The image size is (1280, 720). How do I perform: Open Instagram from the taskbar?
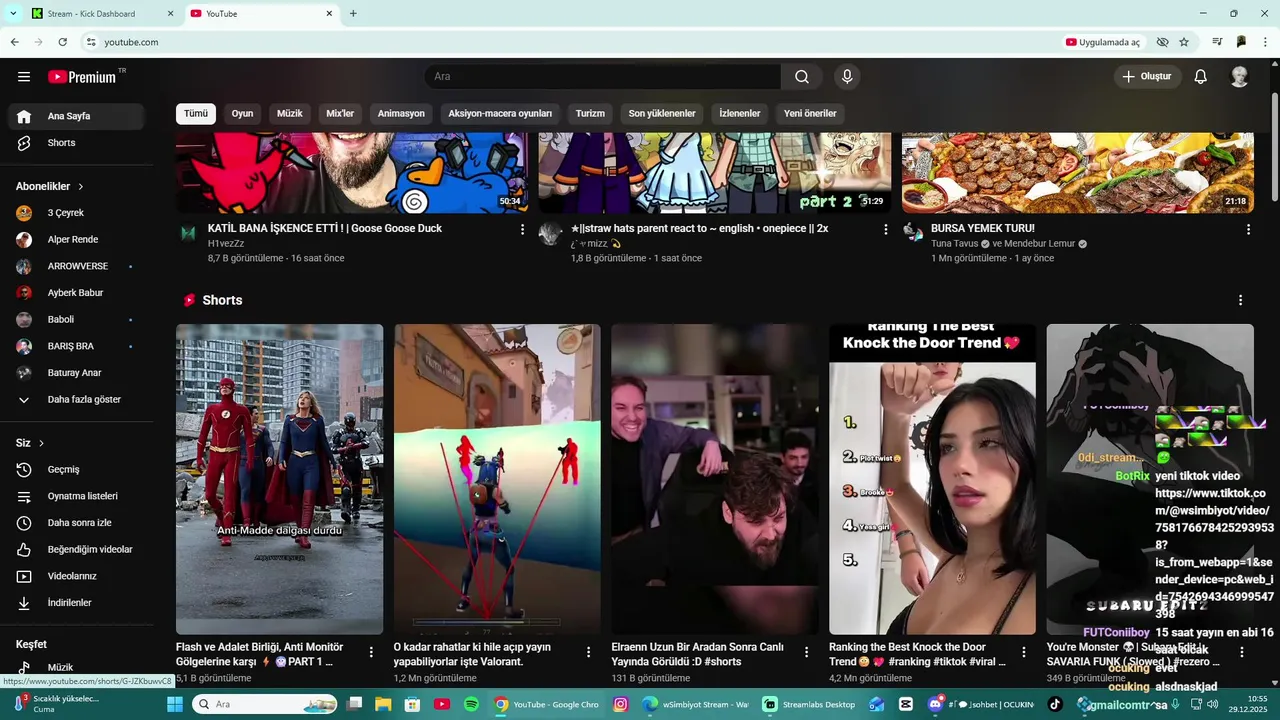620,704
